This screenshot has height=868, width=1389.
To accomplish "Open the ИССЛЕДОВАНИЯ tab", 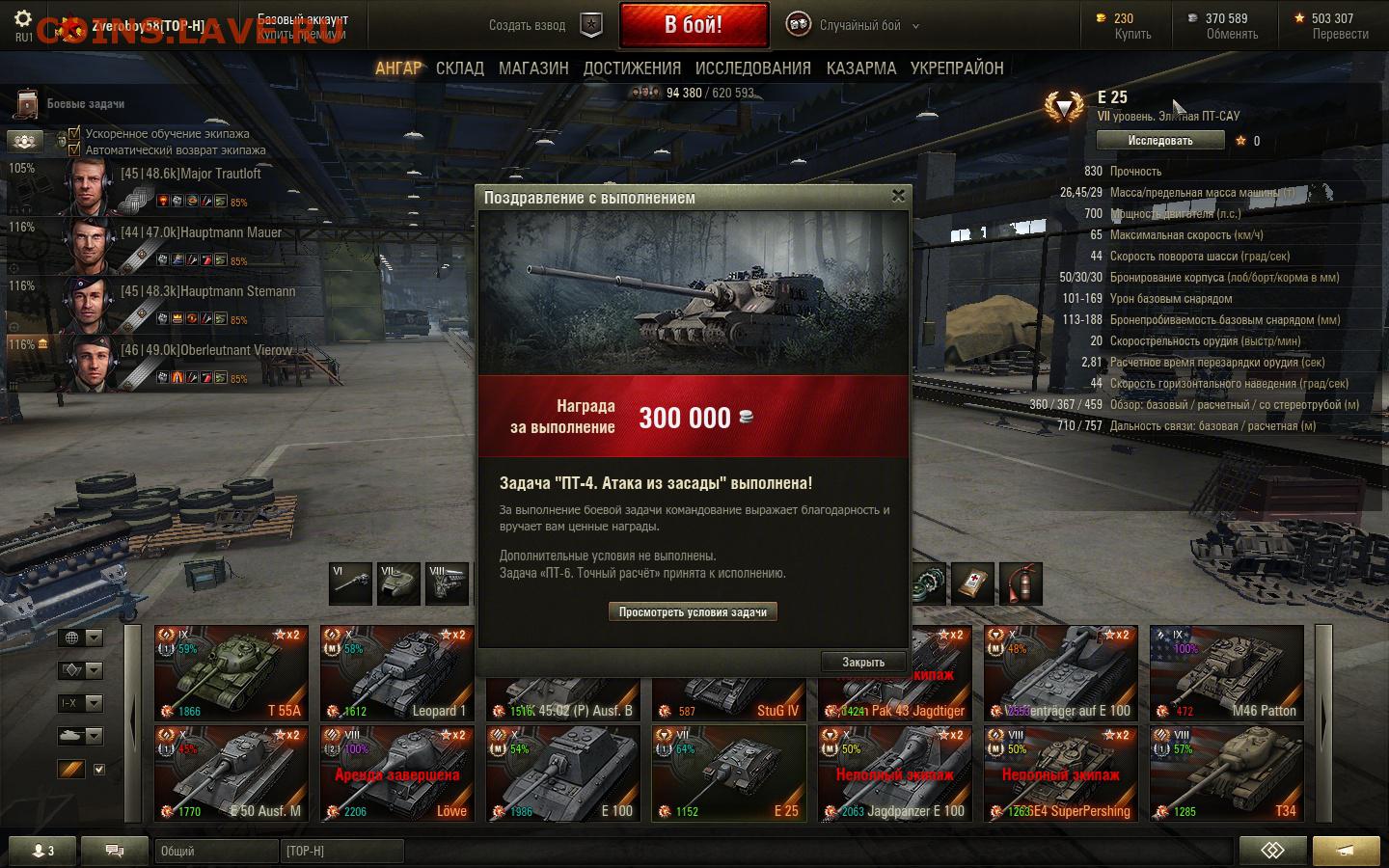I will [753, 68].
